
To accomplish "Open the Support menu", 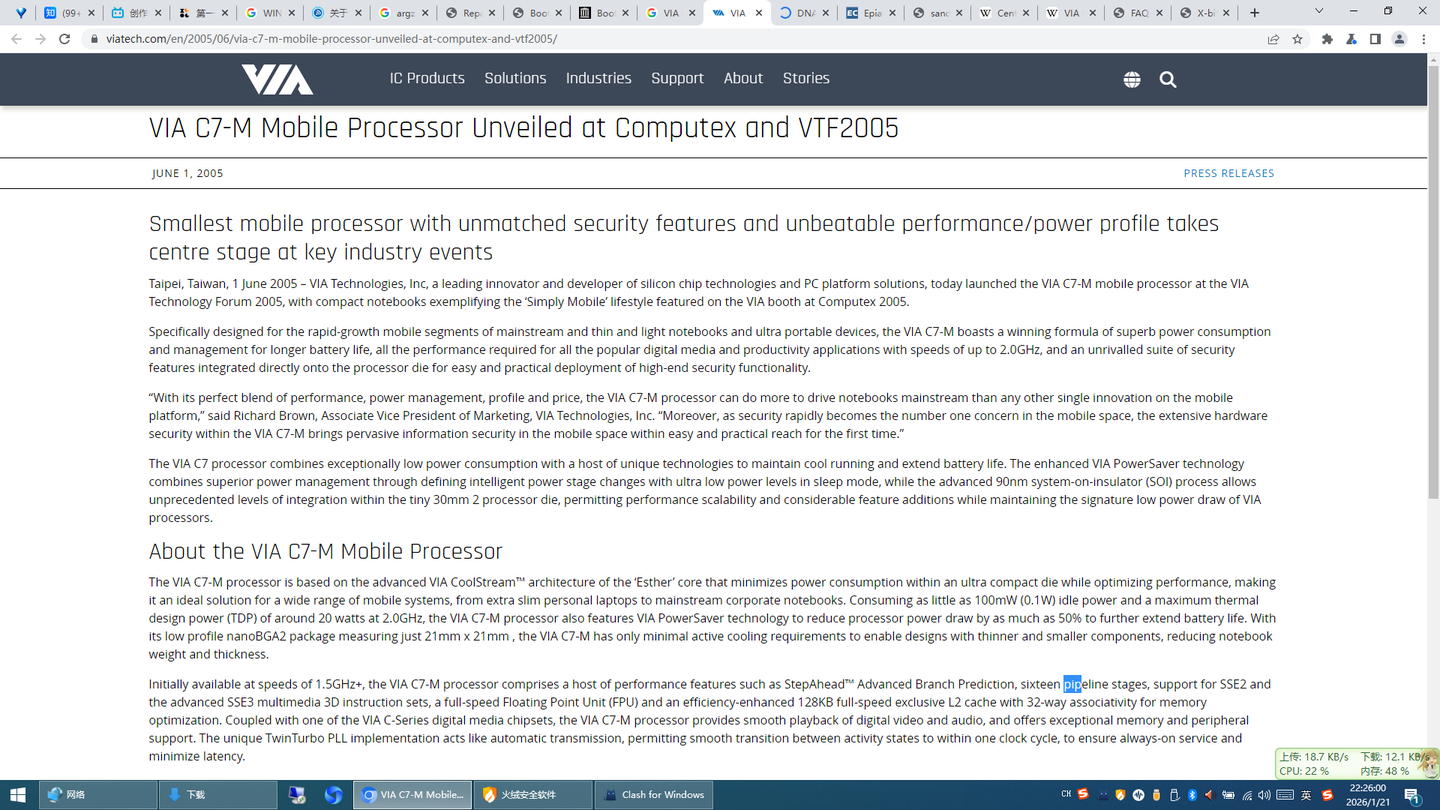I will [x=677, y=78].
